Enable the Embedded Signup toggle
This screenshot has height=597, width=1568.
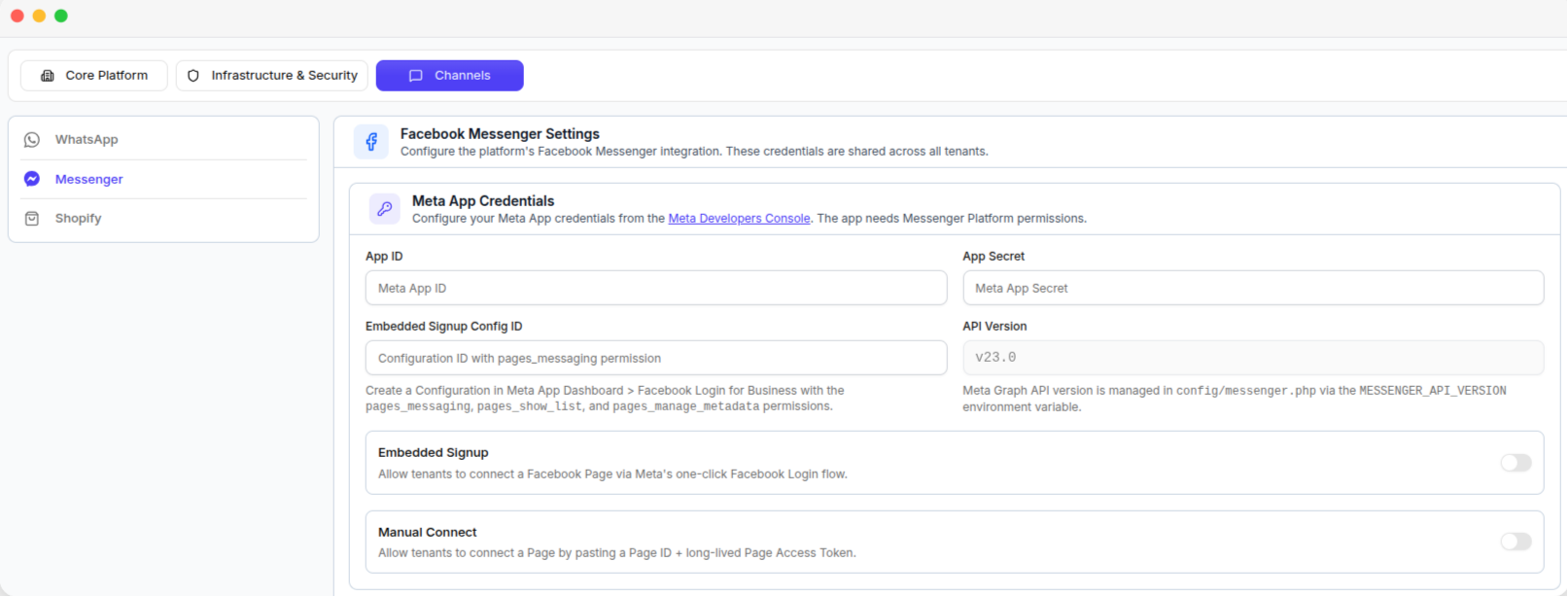(x=1516, y=463)
